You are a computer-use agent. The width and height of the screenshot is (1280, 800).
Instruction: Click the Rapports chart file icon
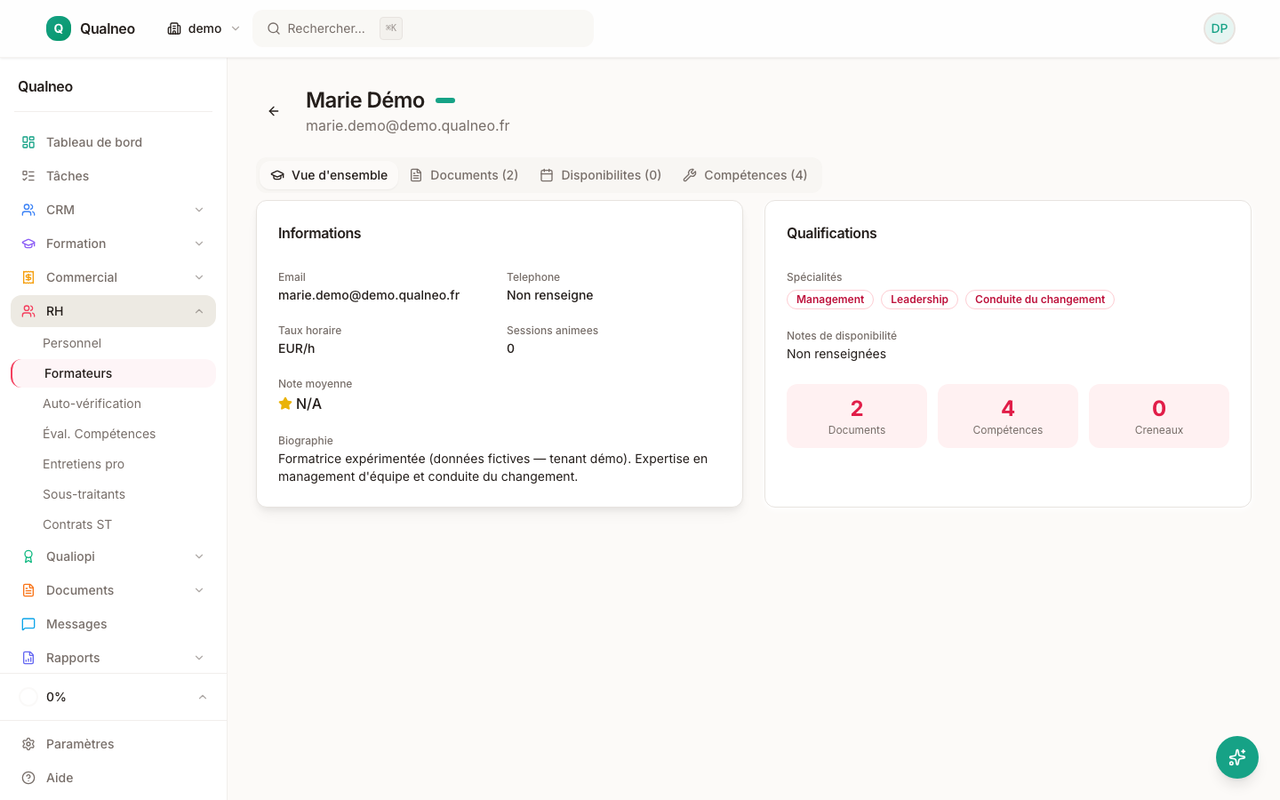point(28,658)
